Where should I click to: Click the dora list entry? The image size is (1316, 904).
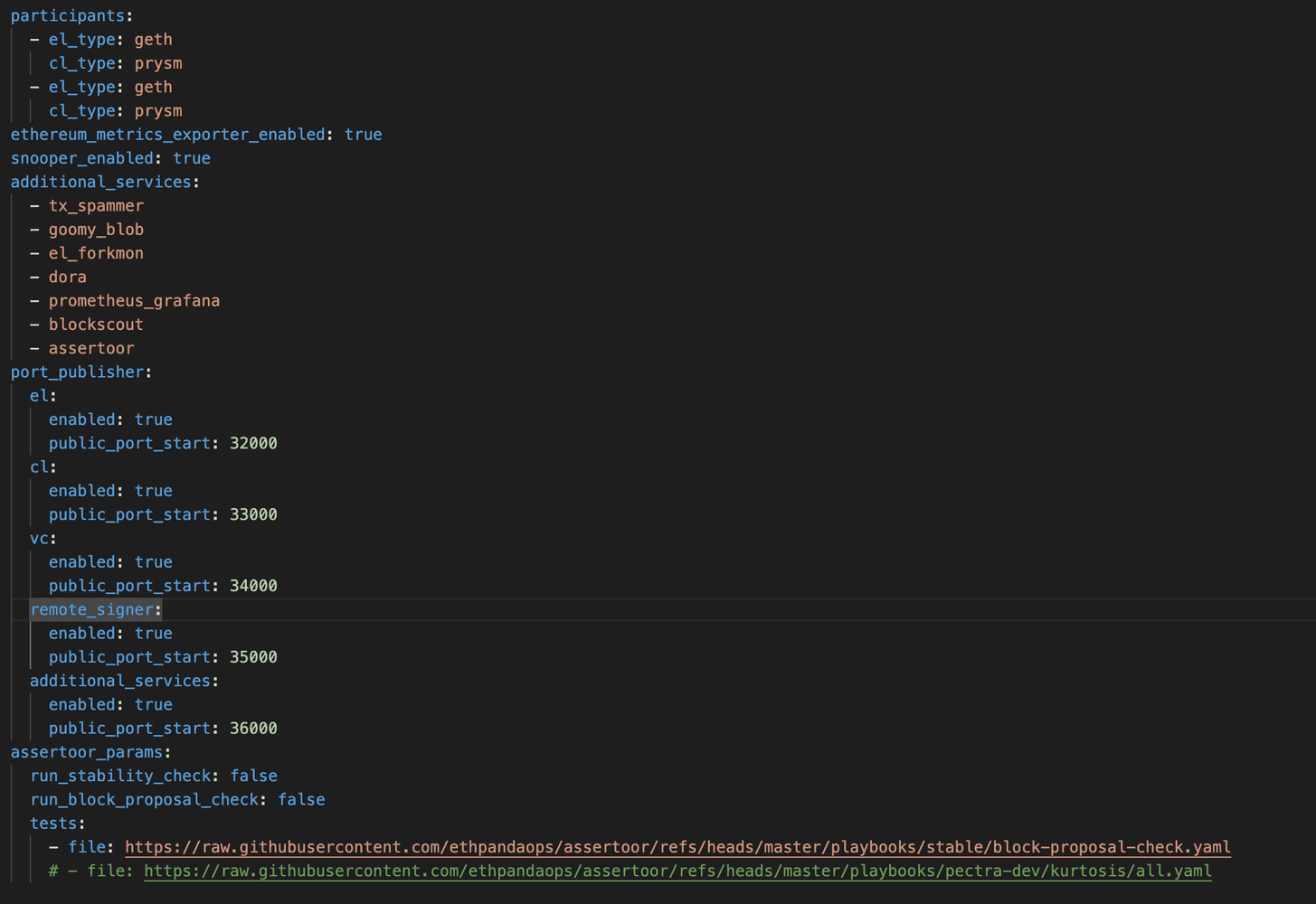point(68,277)
